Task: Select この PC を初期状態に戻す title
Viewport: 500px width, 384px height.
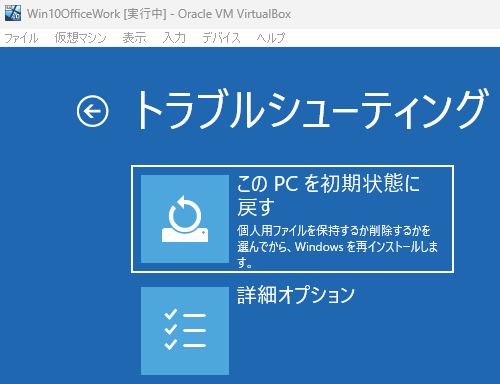Action: tap(328, 195)
